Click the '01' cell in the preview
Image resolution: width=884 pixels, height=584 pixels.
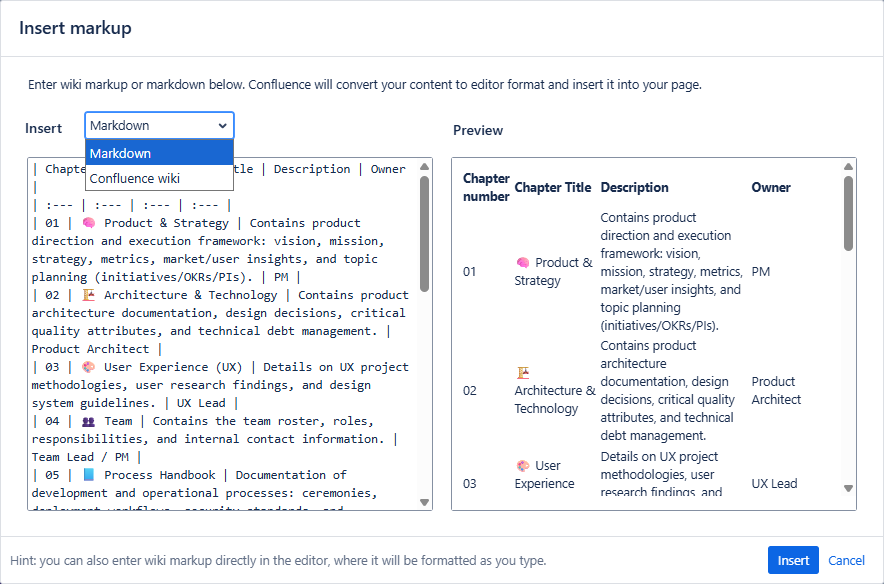(x=470, y=272)
